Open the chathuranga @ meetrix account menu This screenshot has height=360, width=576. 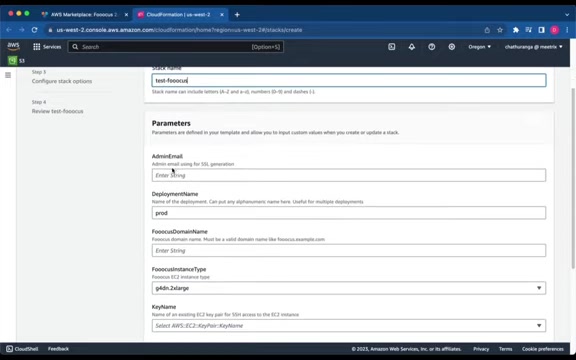533,47
